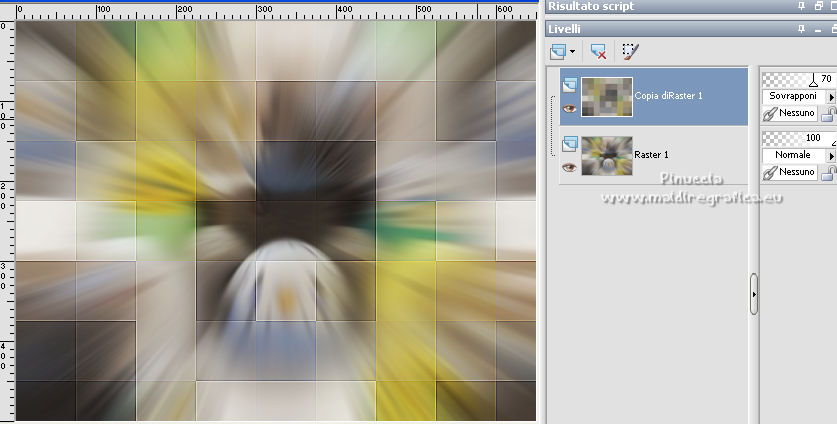This screenshot has height=424, width=837.
Task: Hide the Raster 1 layer via eye icon
Action: point(570,168)
